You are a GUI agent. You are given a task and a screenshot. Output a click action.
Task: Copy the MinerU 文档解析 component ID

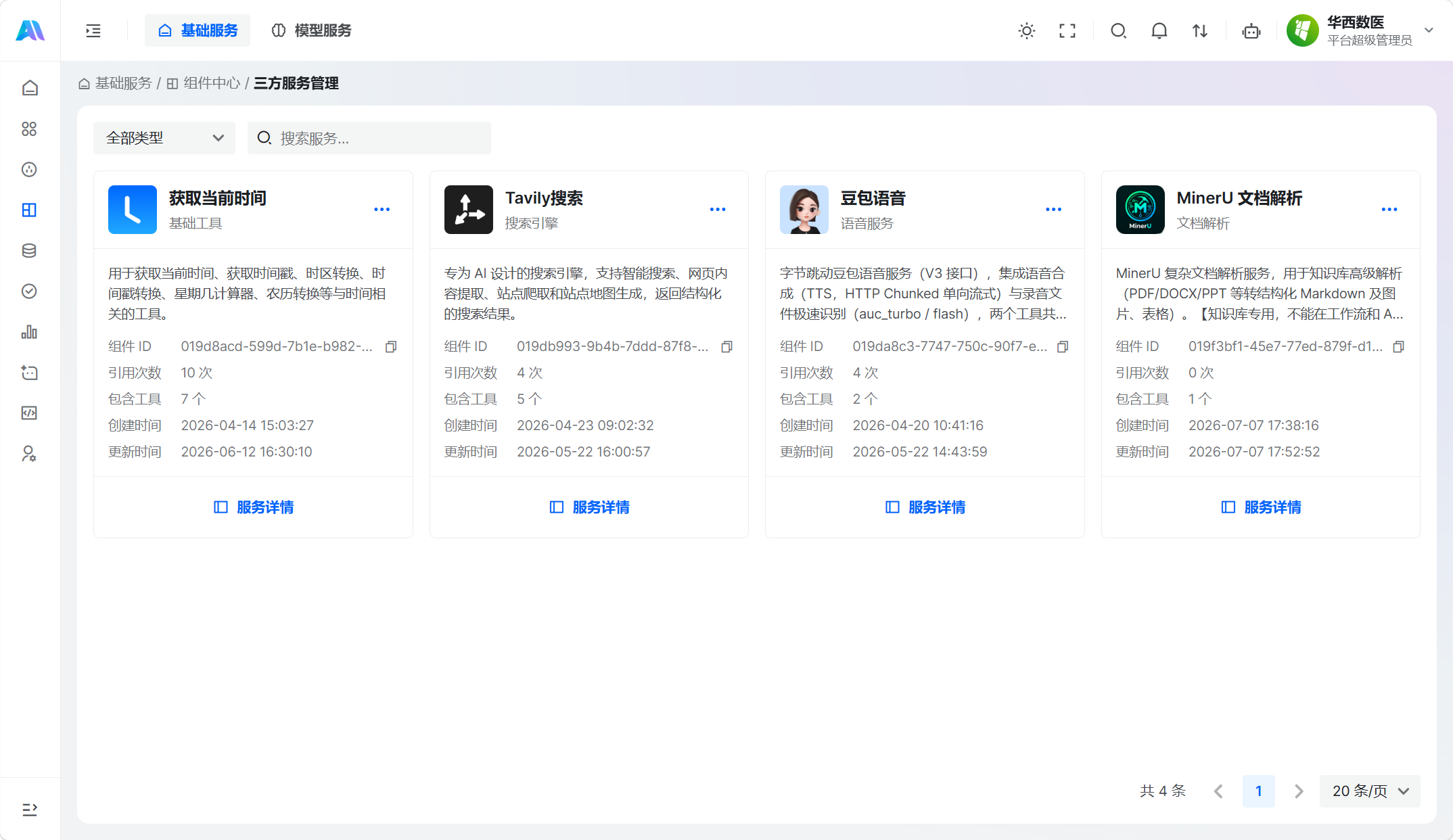click(1399, 347)
